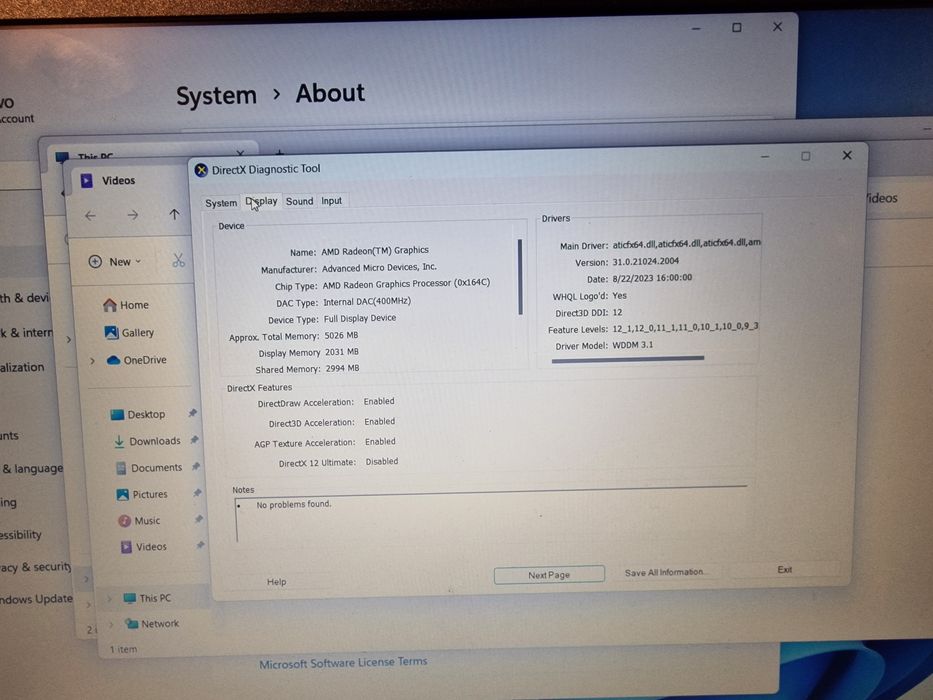Click AMD Radeon(TM) Graphics name value
Viewport: 933px width, 700px height.
pos(375,251)
